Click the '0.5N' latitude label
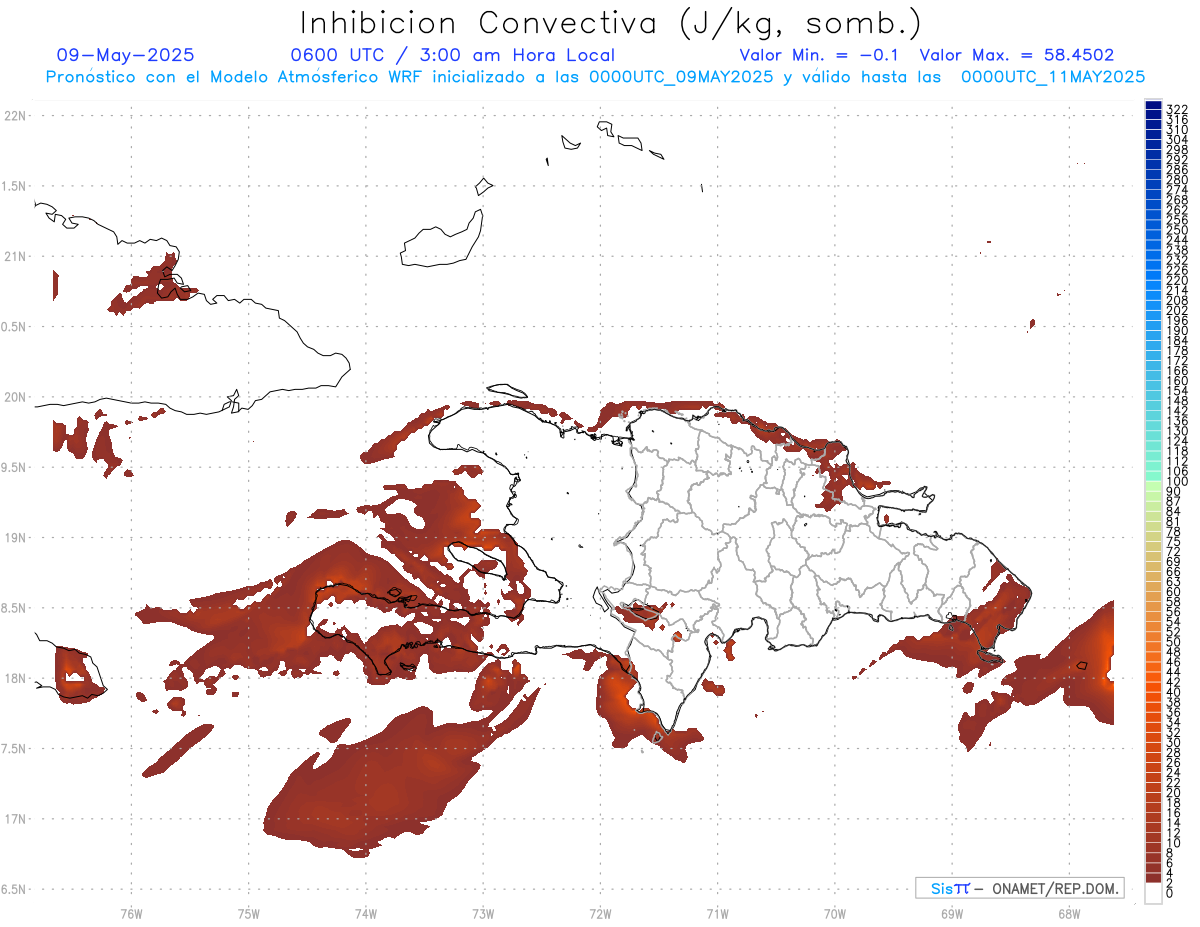The height and width of the screenshot is (927, 1200). coord(13,327)
